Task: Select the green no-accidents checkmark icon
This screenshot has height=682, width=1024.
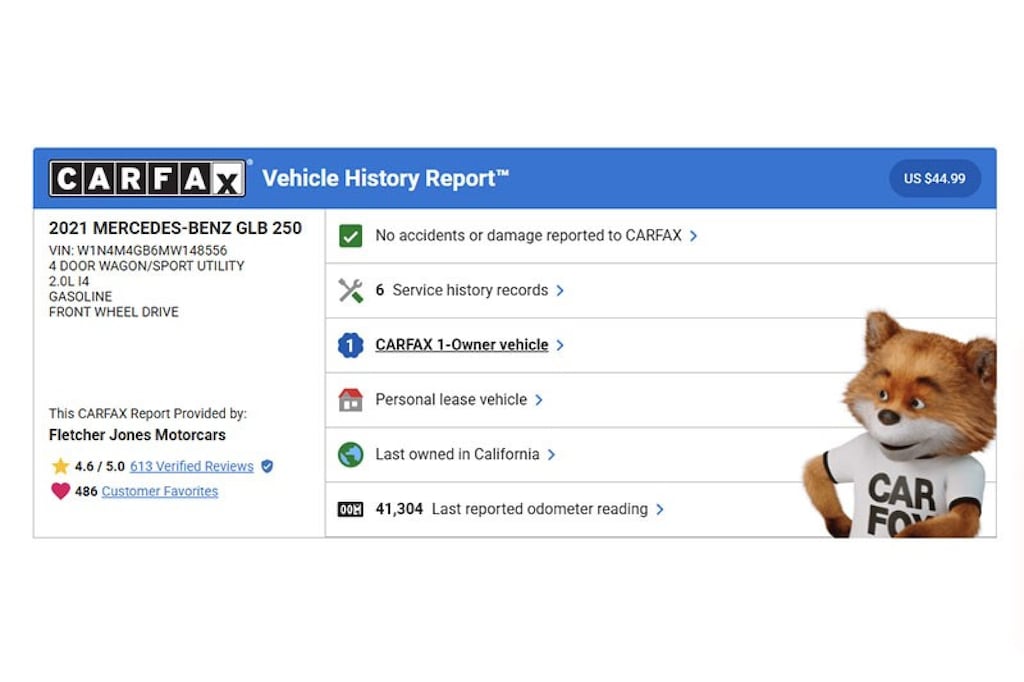Action: (x=350, y=236)
